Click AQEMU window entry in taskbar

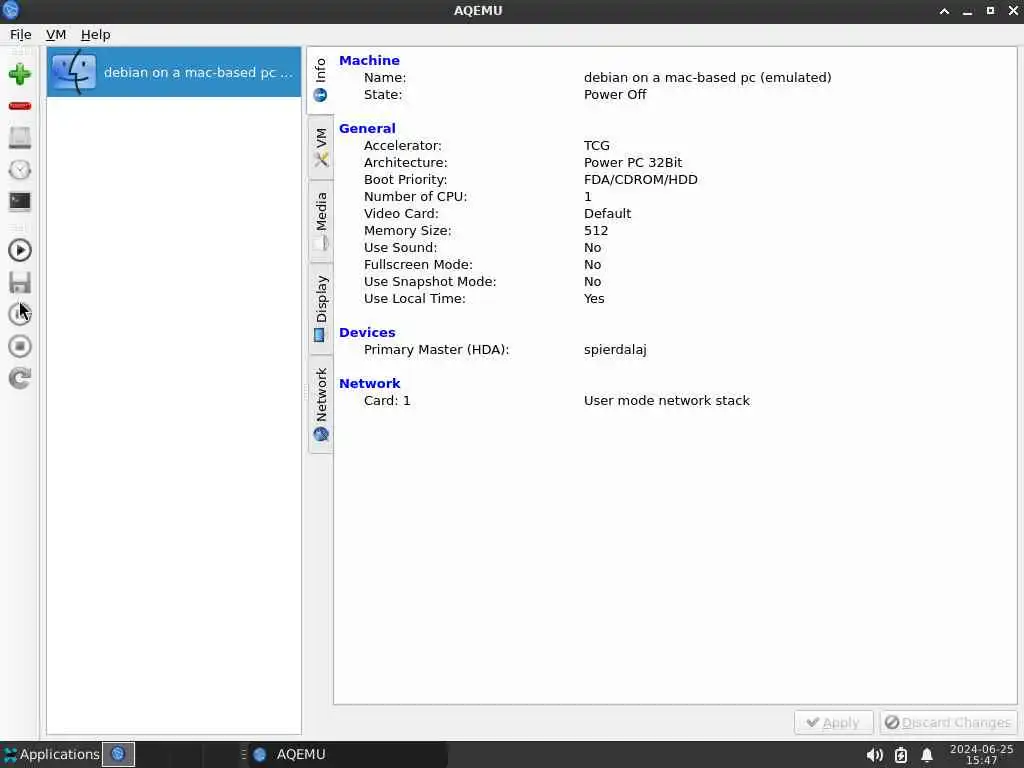pyautogui.click(x=347, y=754)
